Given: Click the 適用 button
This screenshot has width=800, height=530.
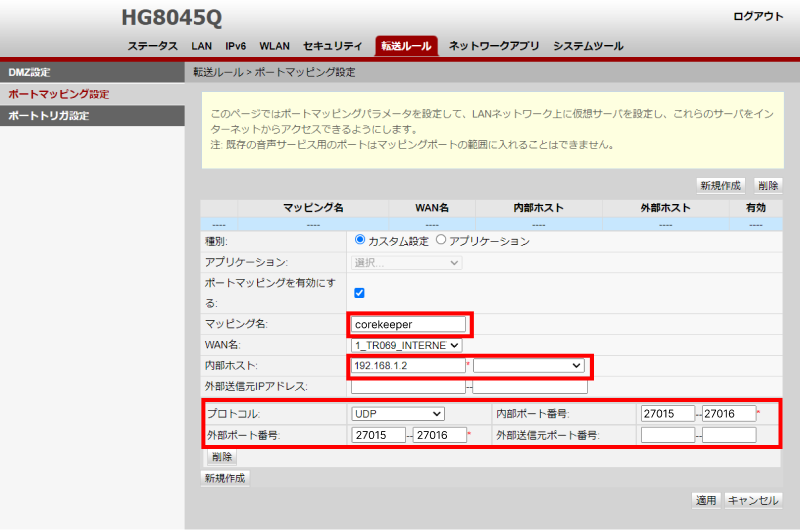Looking at the screenshot, I should pos(706,500).
